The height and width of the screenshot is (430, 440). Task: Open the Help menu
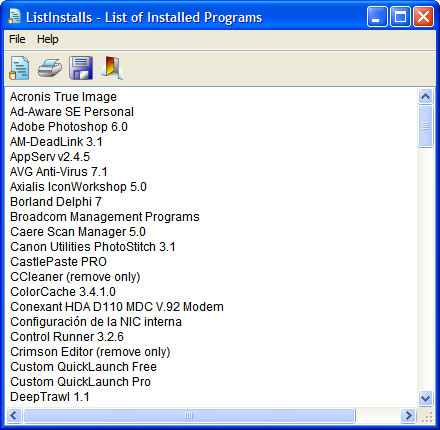[x=48, y=39]
